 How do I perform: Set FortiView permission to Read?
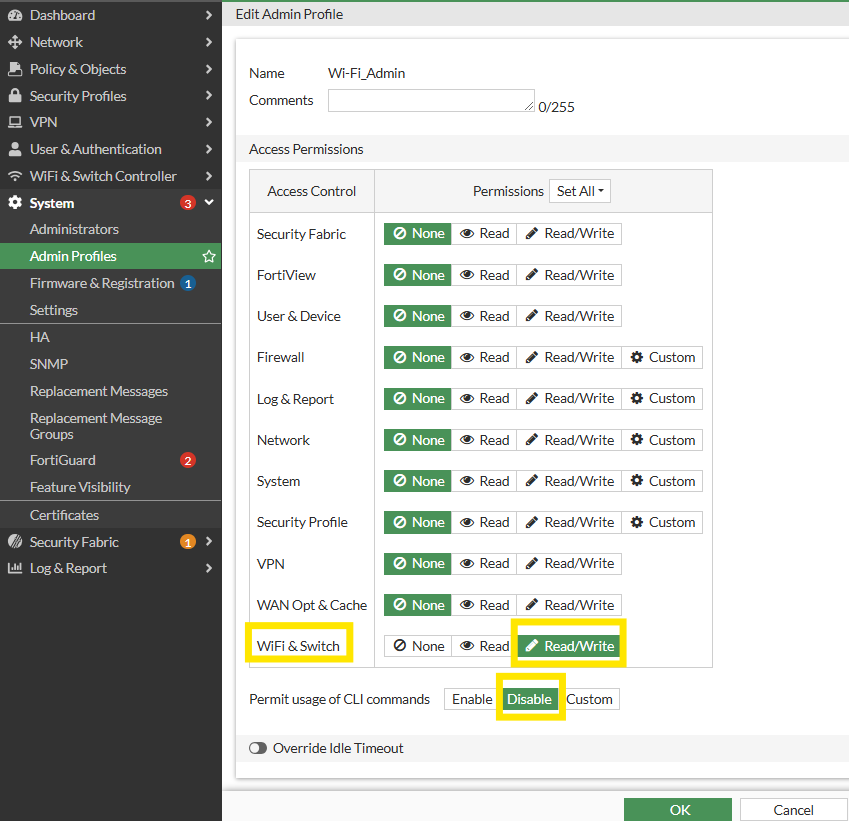(x=484, y=275)
